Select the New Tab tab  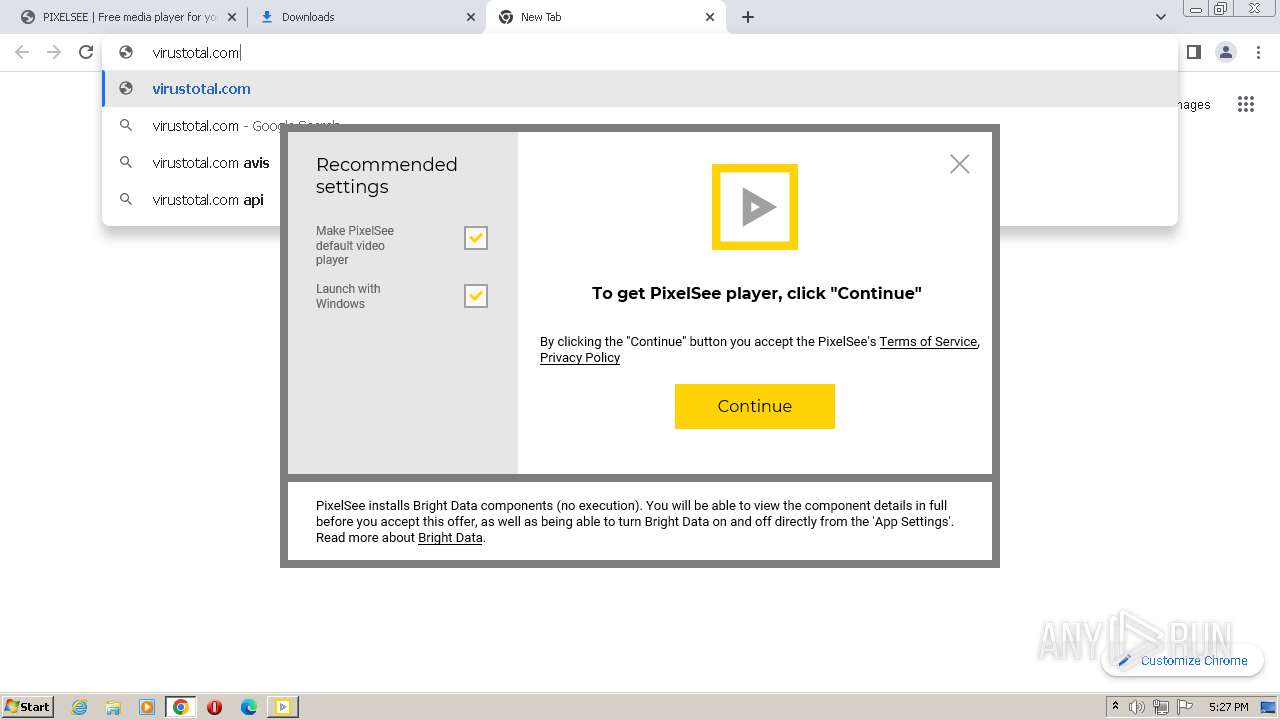[606, 17]
